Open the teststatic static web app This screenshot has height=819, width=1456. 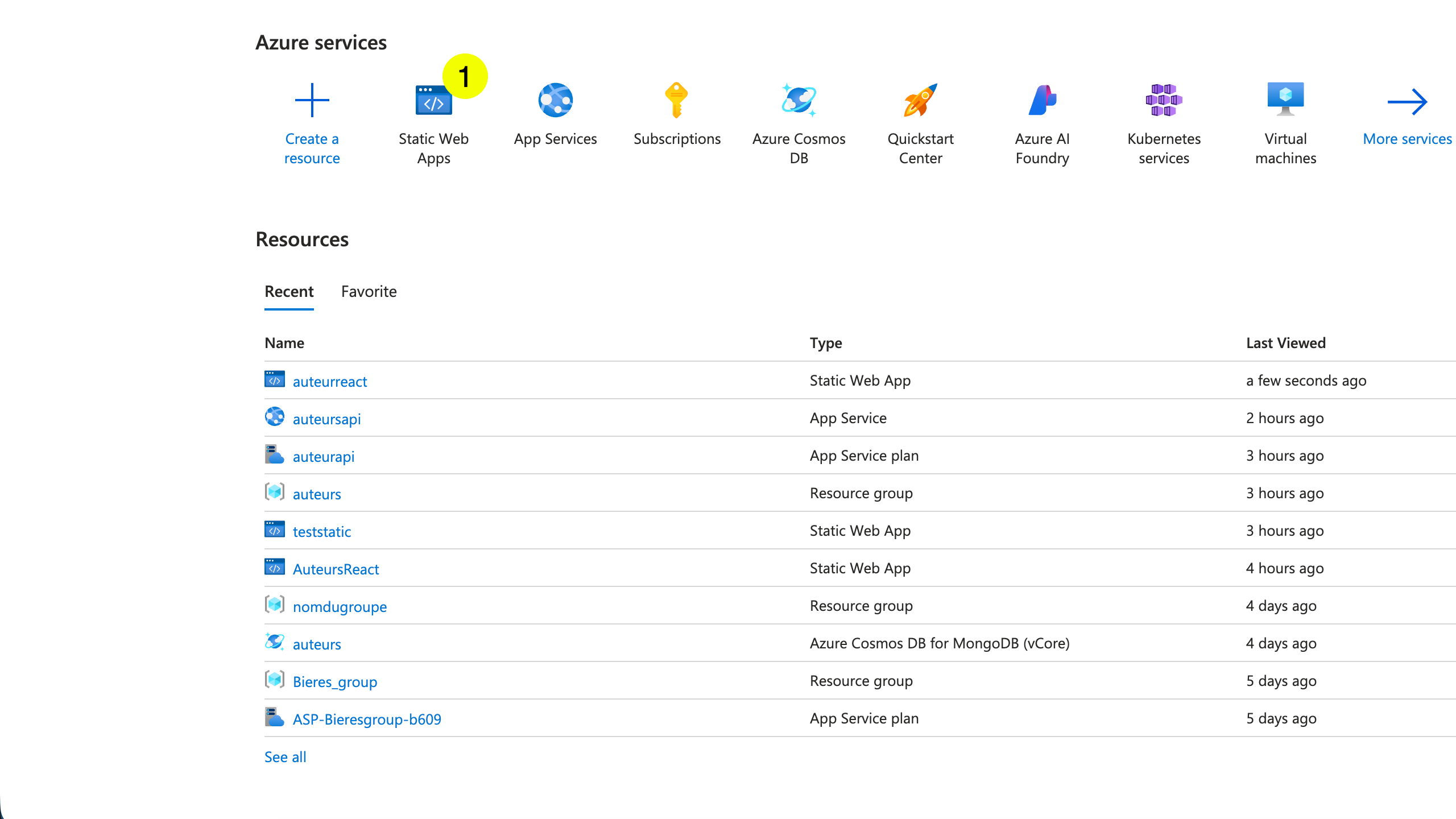[322, 532]
